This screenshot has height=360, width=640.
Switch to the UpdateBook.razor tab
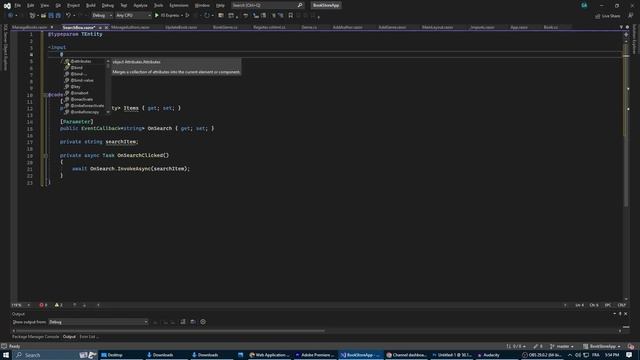point(181,27)
